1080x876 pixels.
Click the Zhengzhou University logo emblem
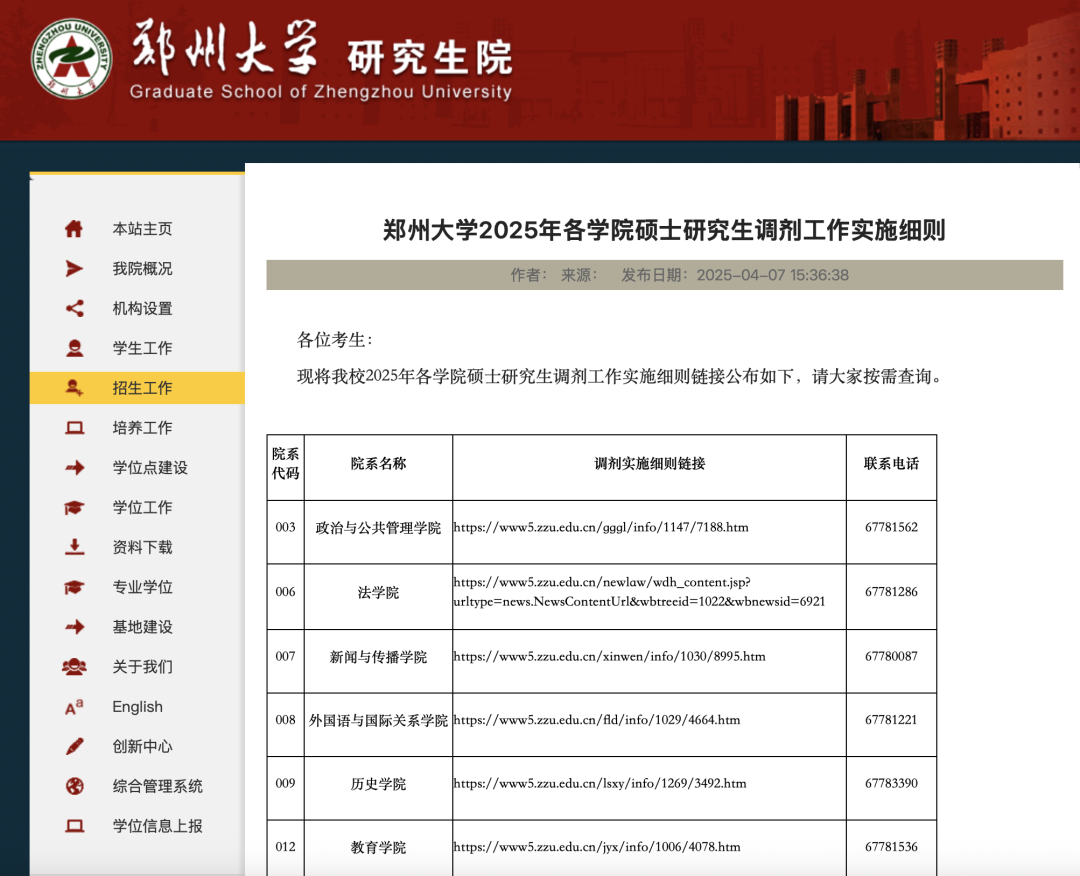71,59
